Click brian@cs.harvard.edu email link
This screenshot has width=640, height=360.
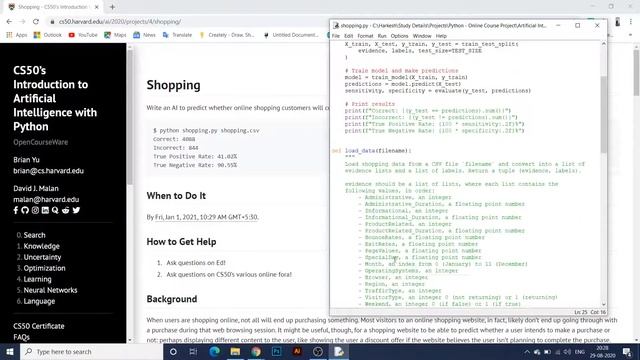(49, 171)
